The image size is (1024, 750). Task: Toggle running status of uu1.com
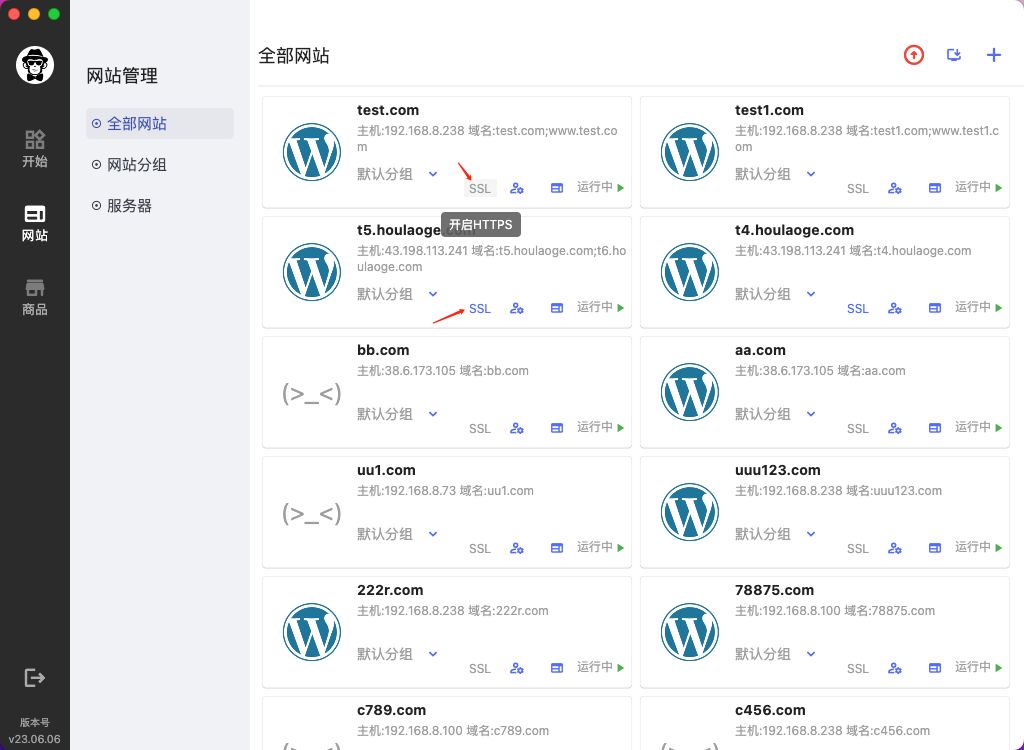click(600, 547)
